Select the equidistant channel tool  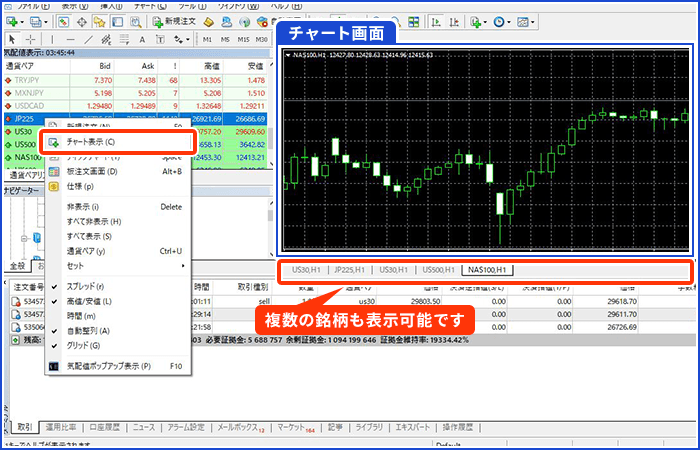[x=106, y=39]
